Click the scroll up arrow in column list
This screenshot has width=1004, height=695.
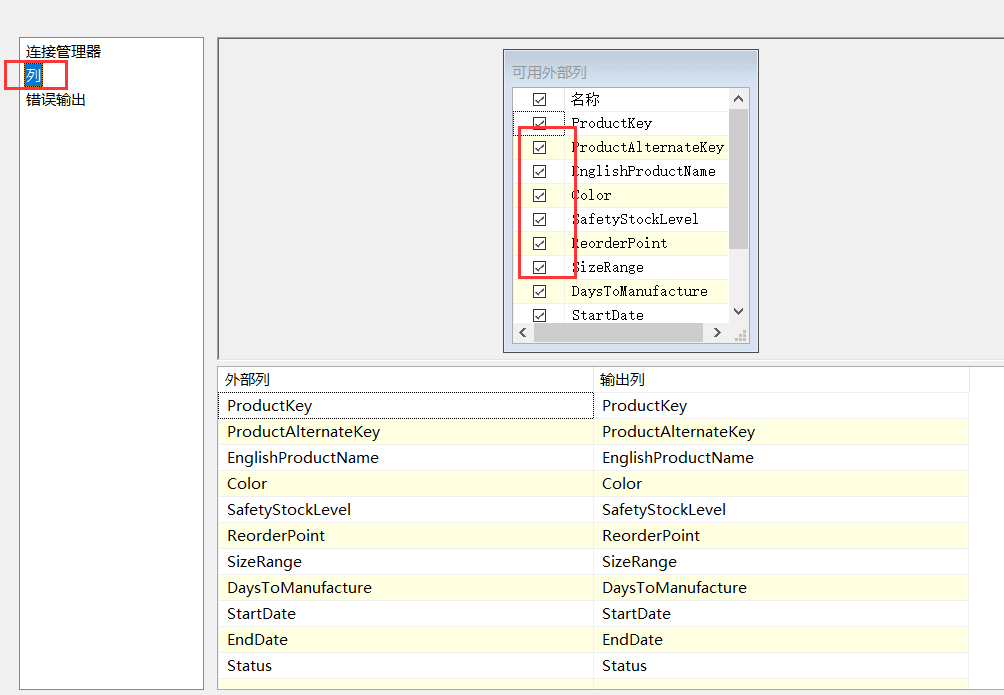[x=738, y=99]
